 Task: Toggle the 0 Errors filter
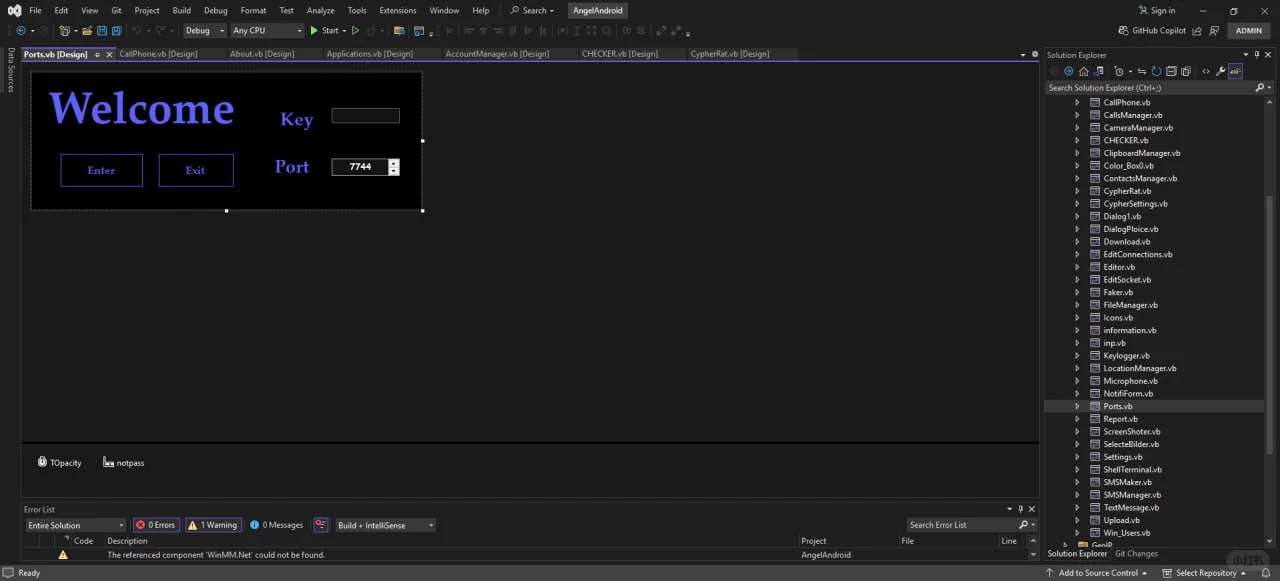pos(156,525)
